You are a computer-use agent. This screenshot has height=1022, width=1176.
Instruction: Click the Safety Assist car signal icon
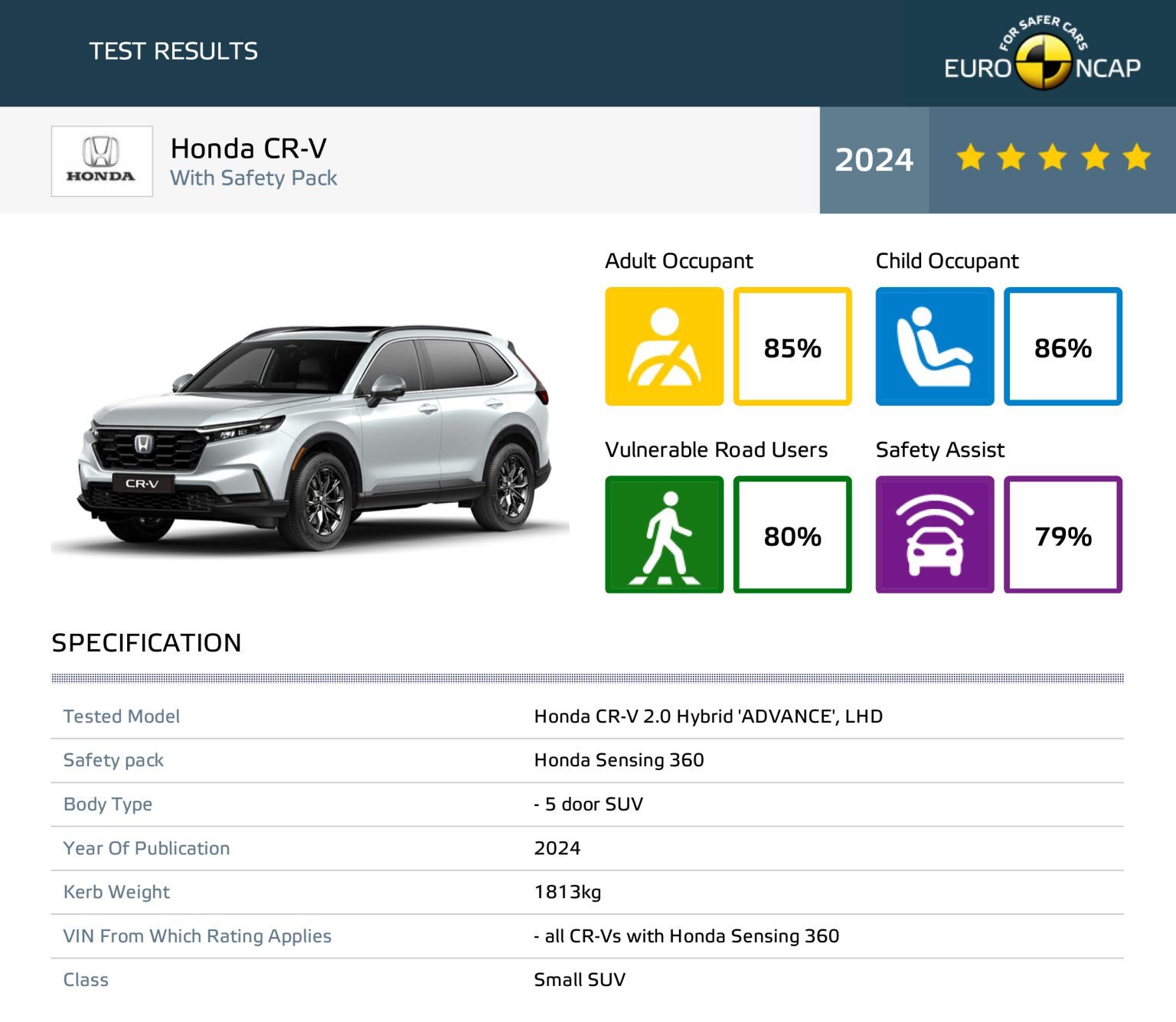[934, 534]
